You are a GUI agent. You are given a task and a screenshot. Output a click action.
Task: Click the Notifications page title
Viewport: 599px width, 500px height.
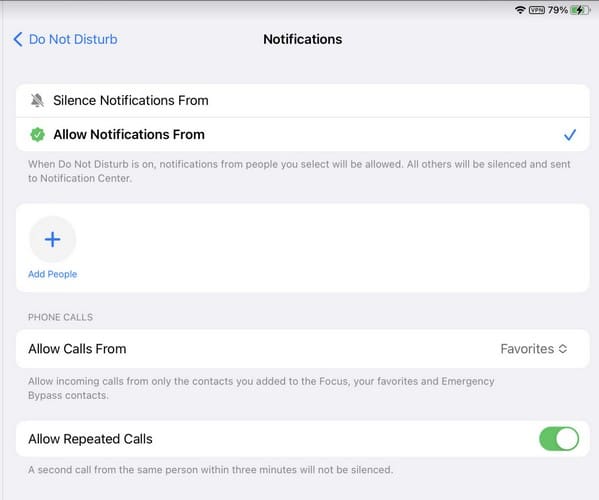(x=303, y=39)
